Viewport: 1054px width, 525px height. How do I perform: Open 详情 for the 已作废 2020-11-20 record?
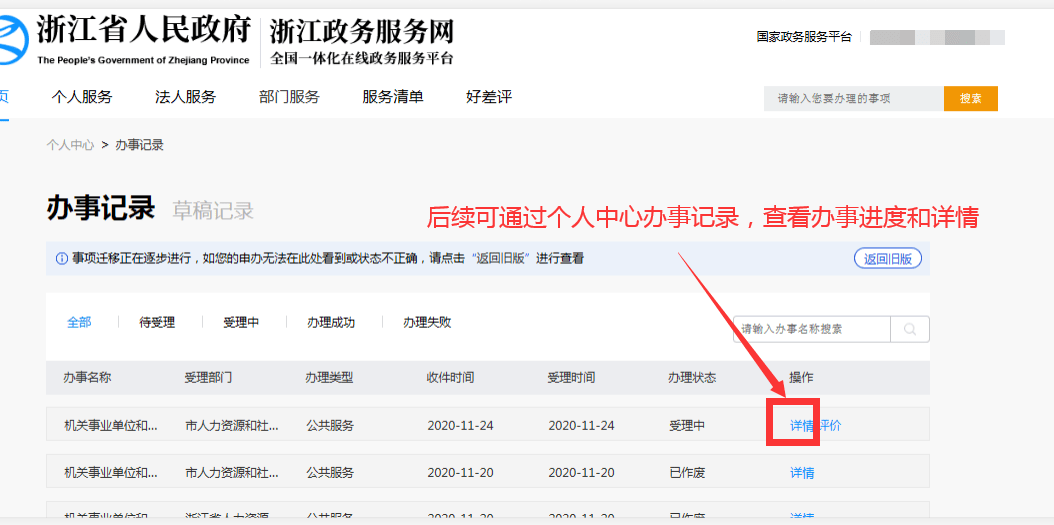(802, 473)
